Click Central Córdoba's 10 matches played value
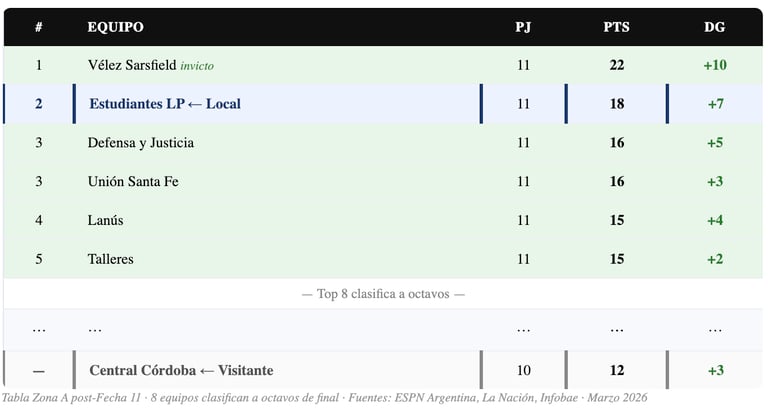768x415 pixels. (x=523, y=370)
